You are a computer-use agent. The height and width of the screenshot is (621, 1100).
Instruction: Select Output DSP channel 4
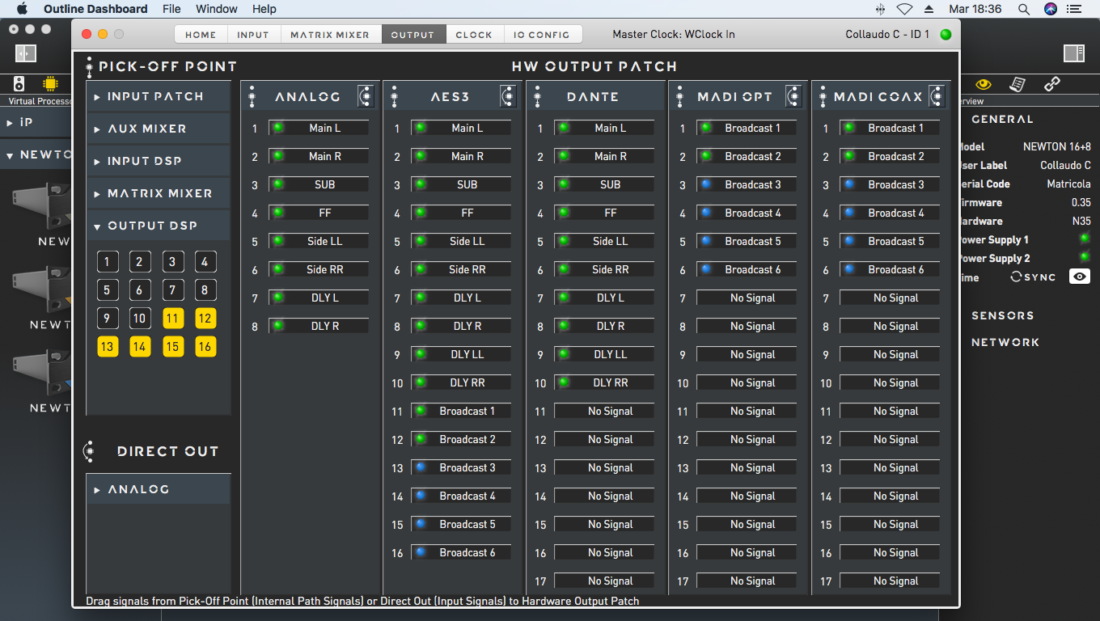(205, 262)
